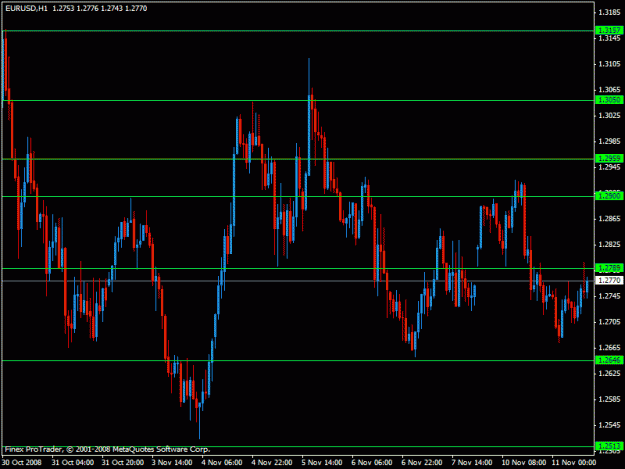This screenshot has width=625, height=469.
Task: Click the 6 Nov 22:00 time label
Action: pos(422,463)
